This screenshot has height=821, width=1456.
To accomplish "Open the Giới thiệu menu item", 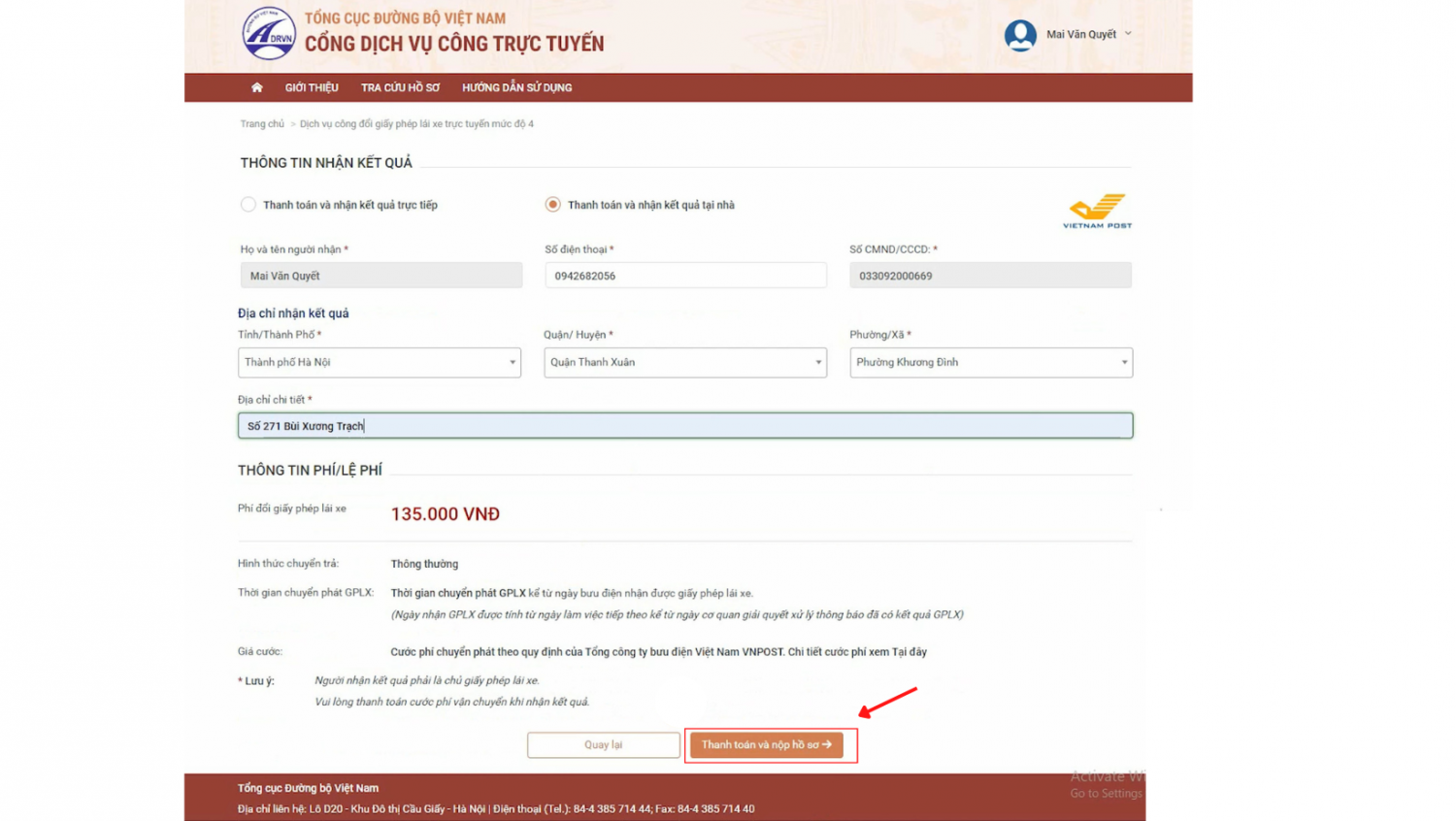I will 312,87.
